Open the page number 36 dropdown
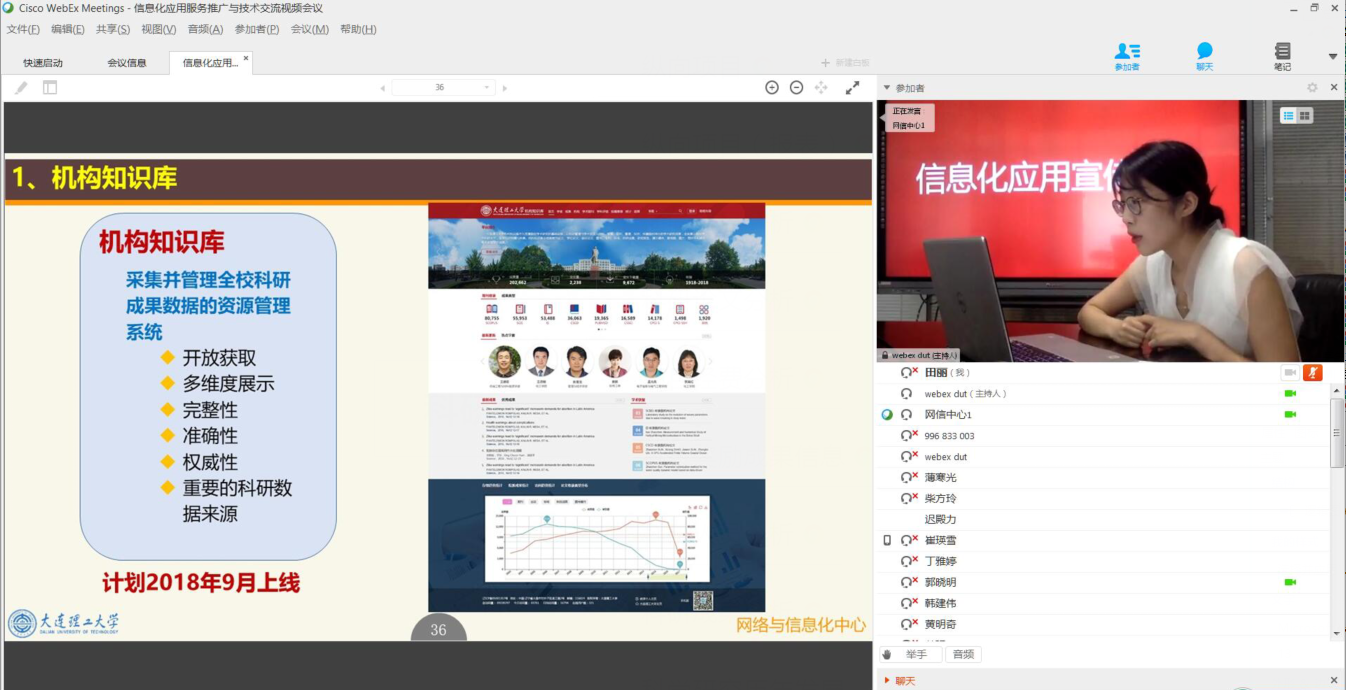 pos(488,88)
